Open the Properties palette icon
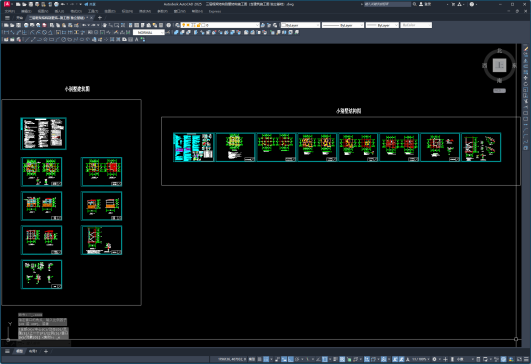 (x=130, y=25)
